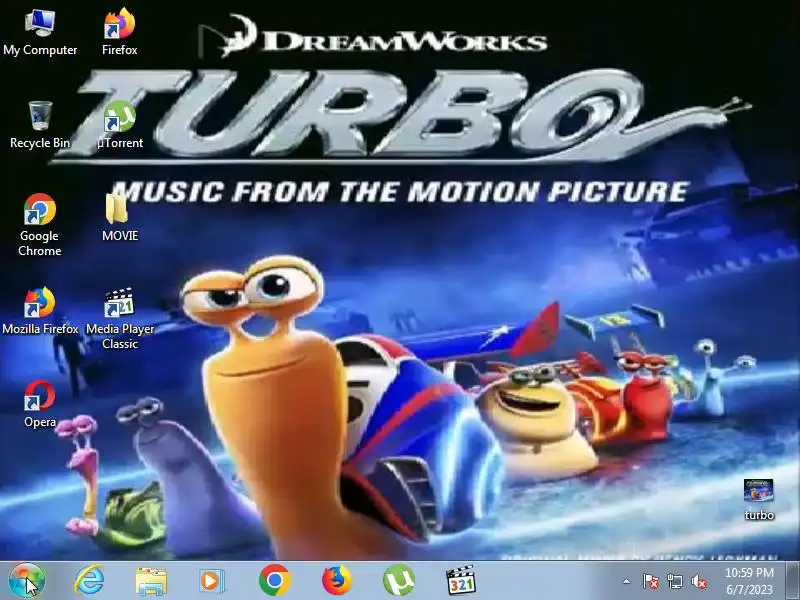The width and height of the screenshot is (800, 600).
Task: Select the MOVIE folder on the desktop
Action: coord(120,218)
